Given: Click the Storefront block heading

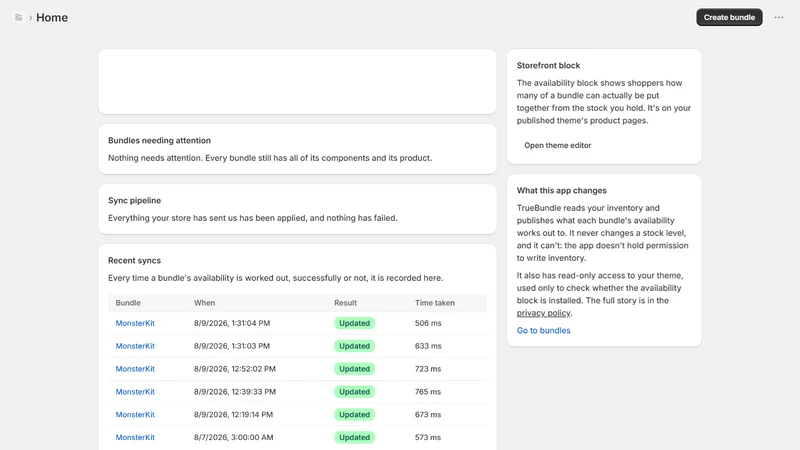Looking at the screenshot, I should [548, 65].
